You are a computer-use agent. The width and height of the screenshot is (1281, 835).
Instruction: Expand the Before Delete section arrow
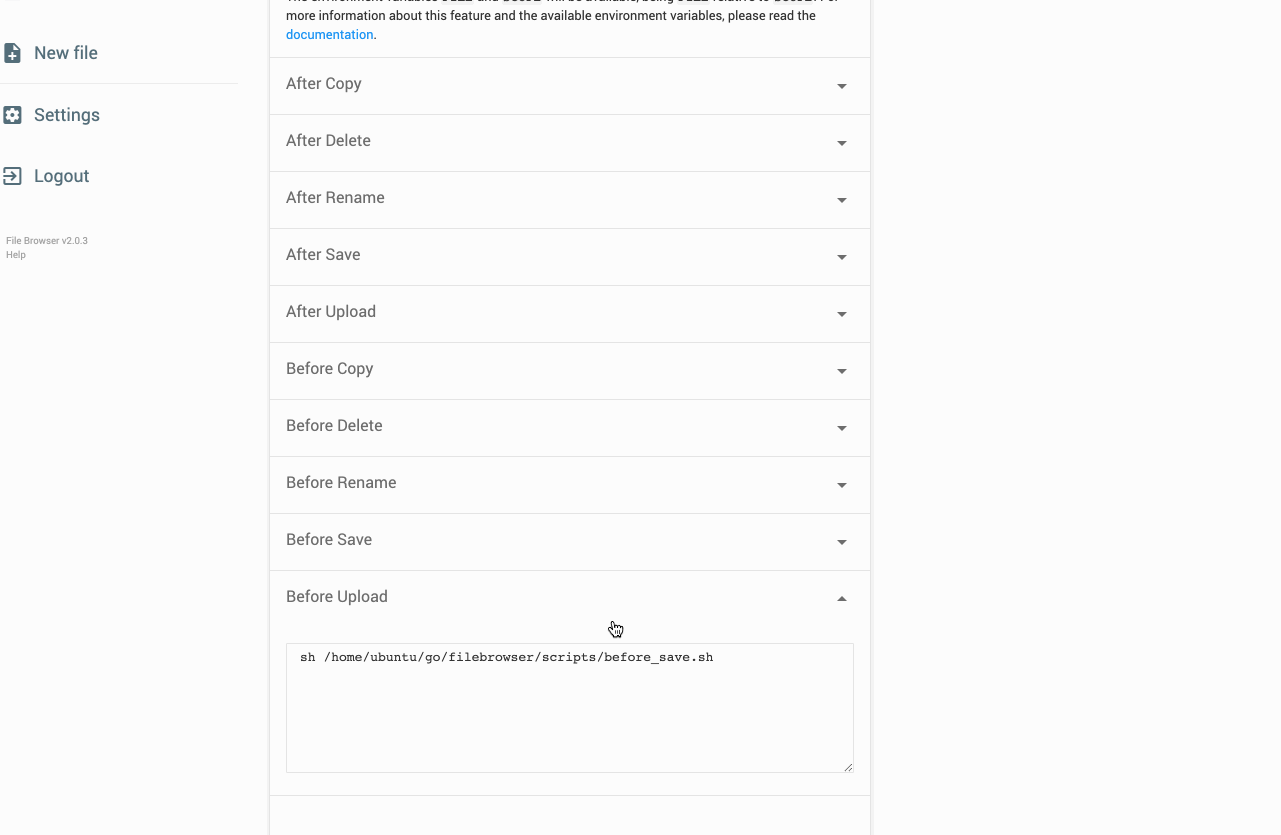[842, 428]
